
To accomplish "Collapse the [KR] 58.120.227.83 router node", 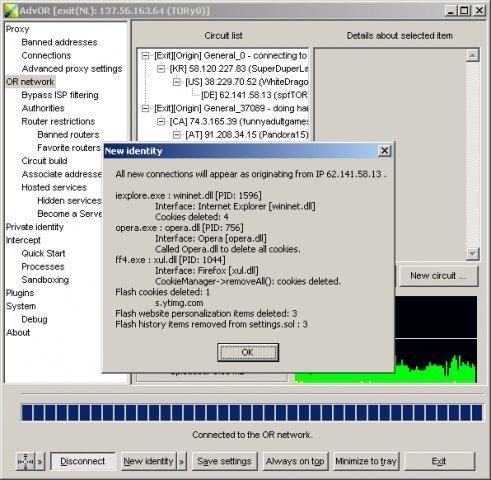I will [161, 69].
